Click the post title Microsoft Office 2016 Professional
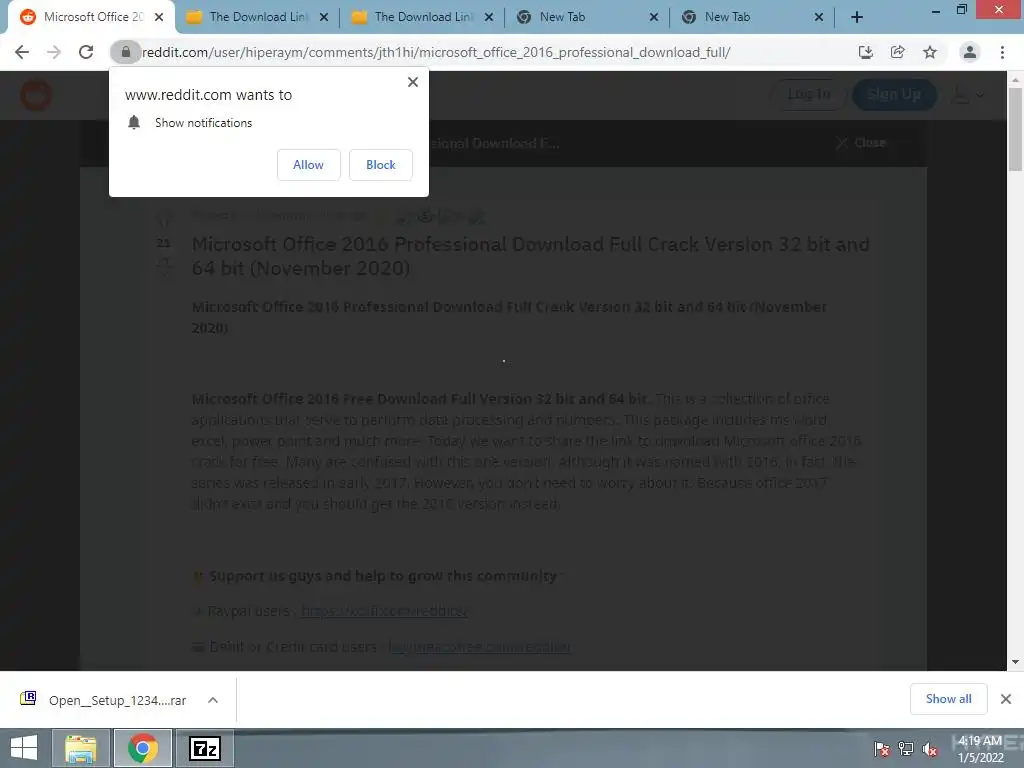Image resolution: width=1024 pixels, height=768 pixels. [530, 256]
